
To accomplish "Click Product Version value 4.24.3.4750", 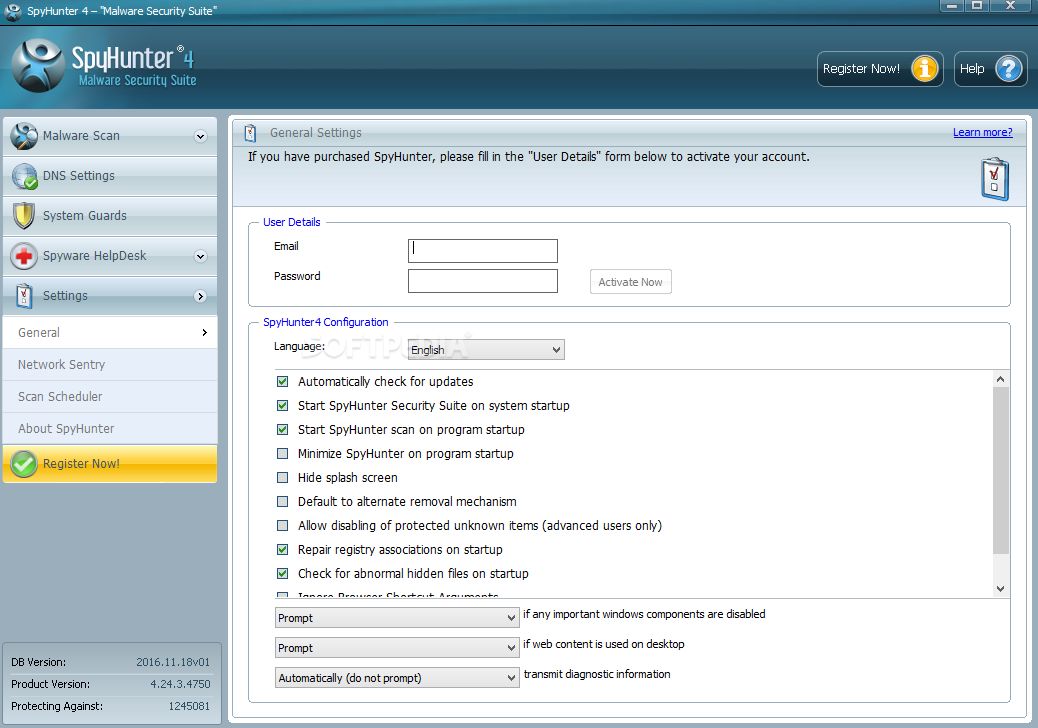I will pos(180,684).
